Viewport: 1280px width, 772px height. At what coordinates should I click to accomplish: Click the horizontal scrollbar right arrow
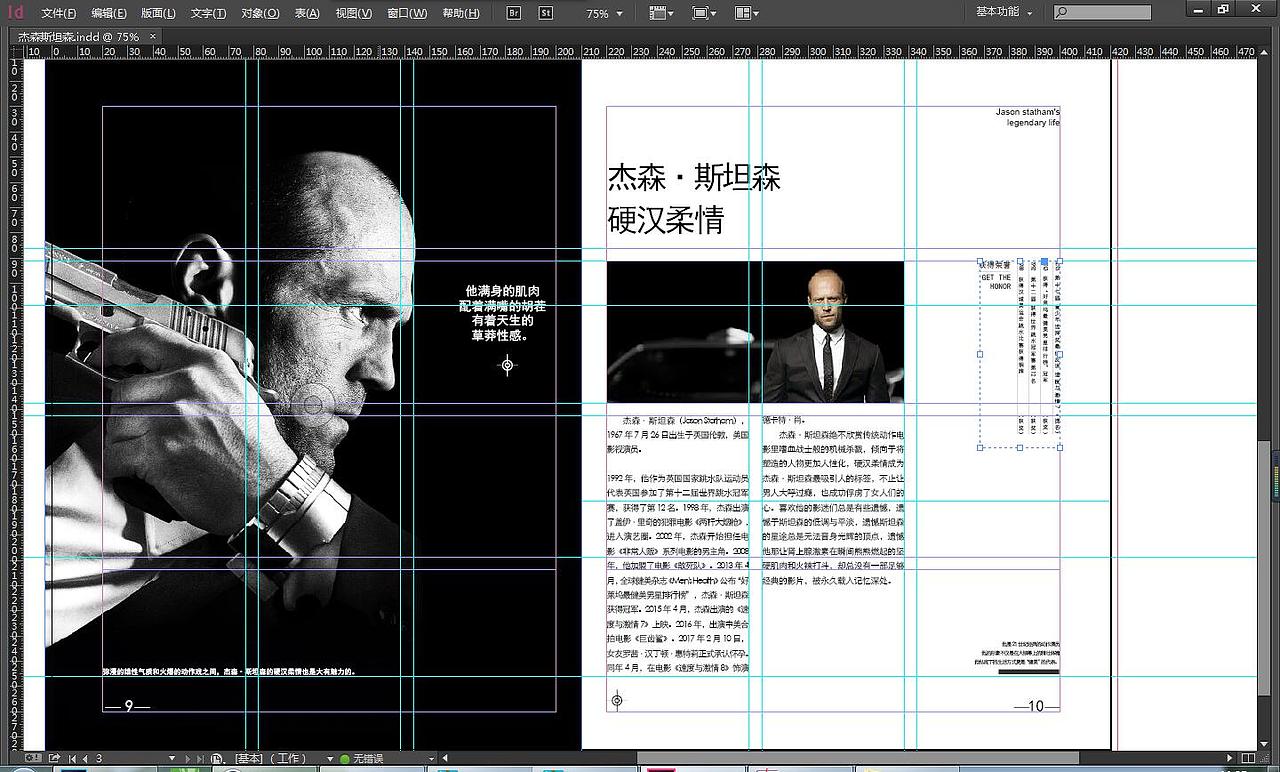[1230, 759]
